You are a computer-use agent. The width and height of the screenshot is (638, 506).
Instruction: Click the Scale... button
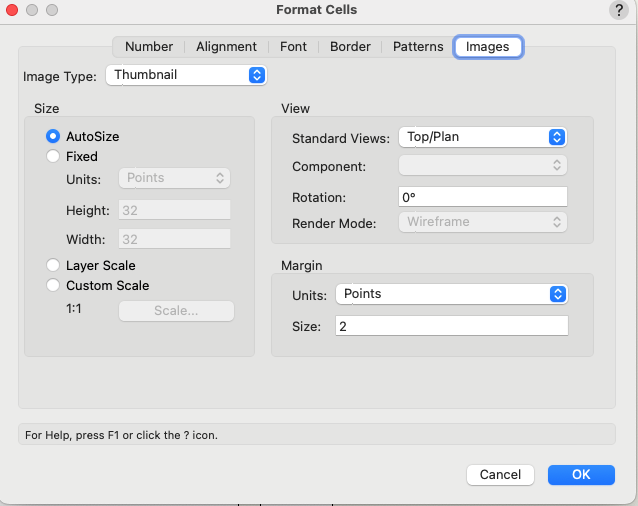tap(176, 311)
